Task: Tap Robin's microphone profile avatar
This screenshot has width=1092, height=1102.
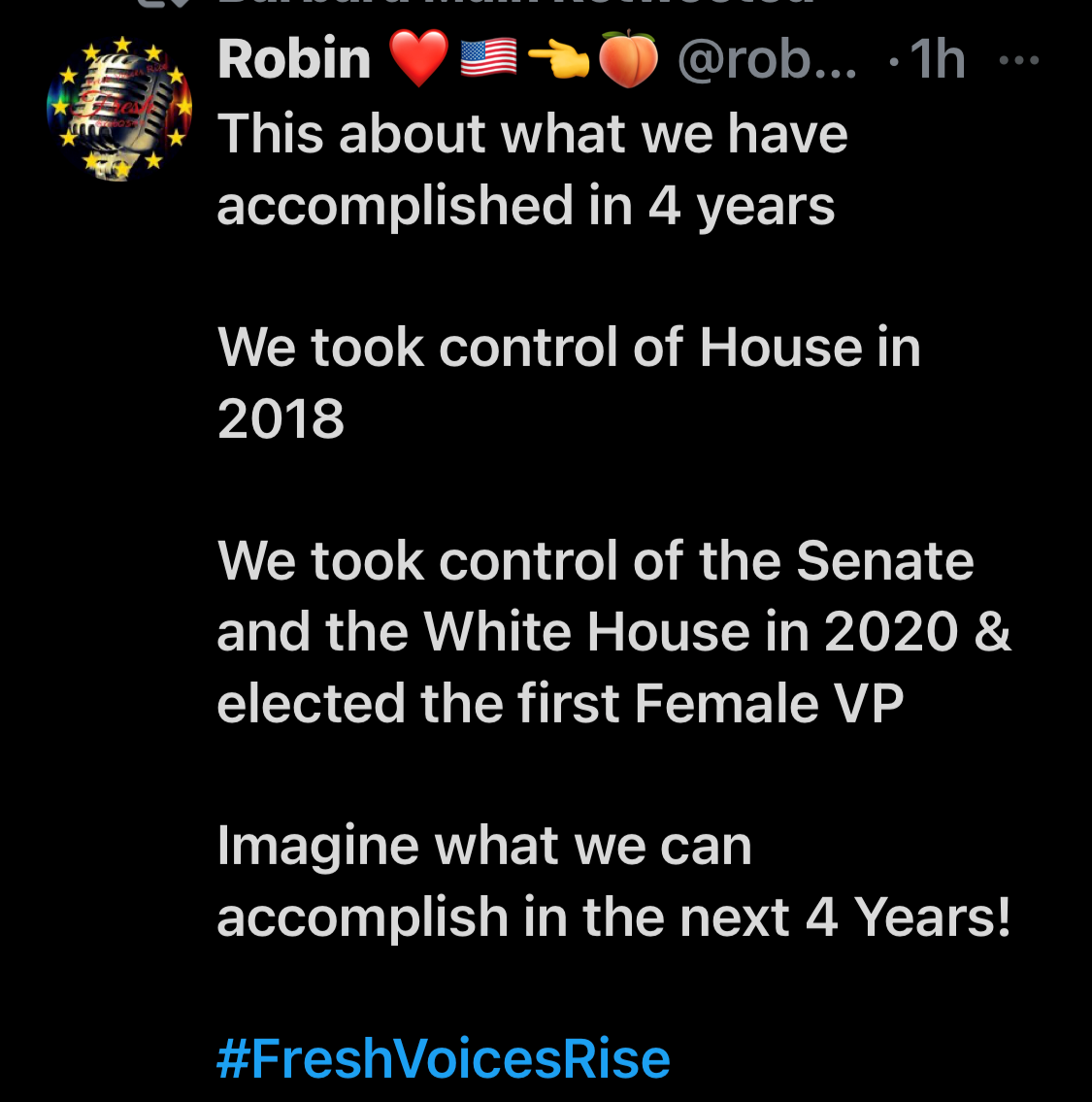Action: coord(118,108)
